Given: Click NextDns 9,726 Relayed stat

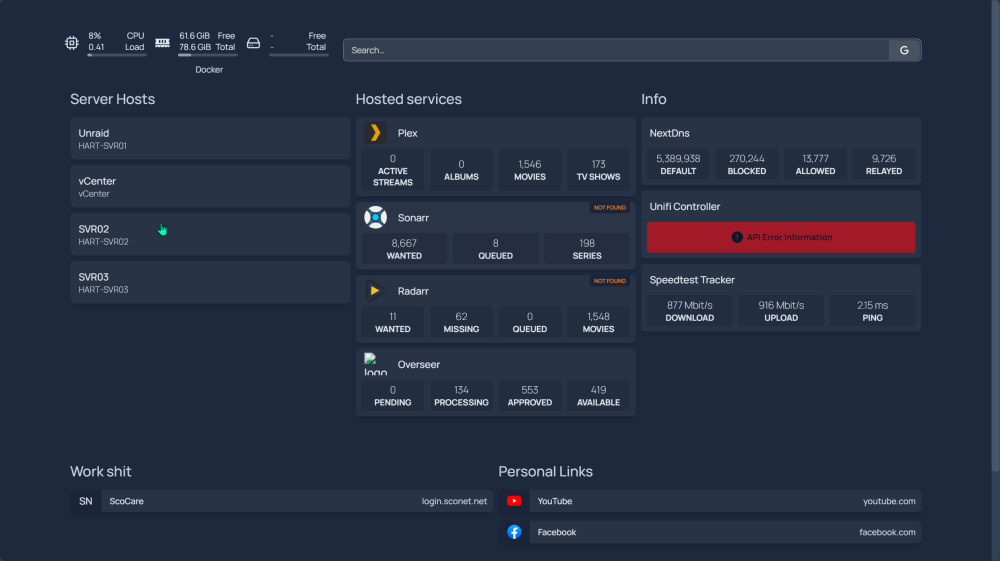Looking at the screenshot, I should point(884,164).
